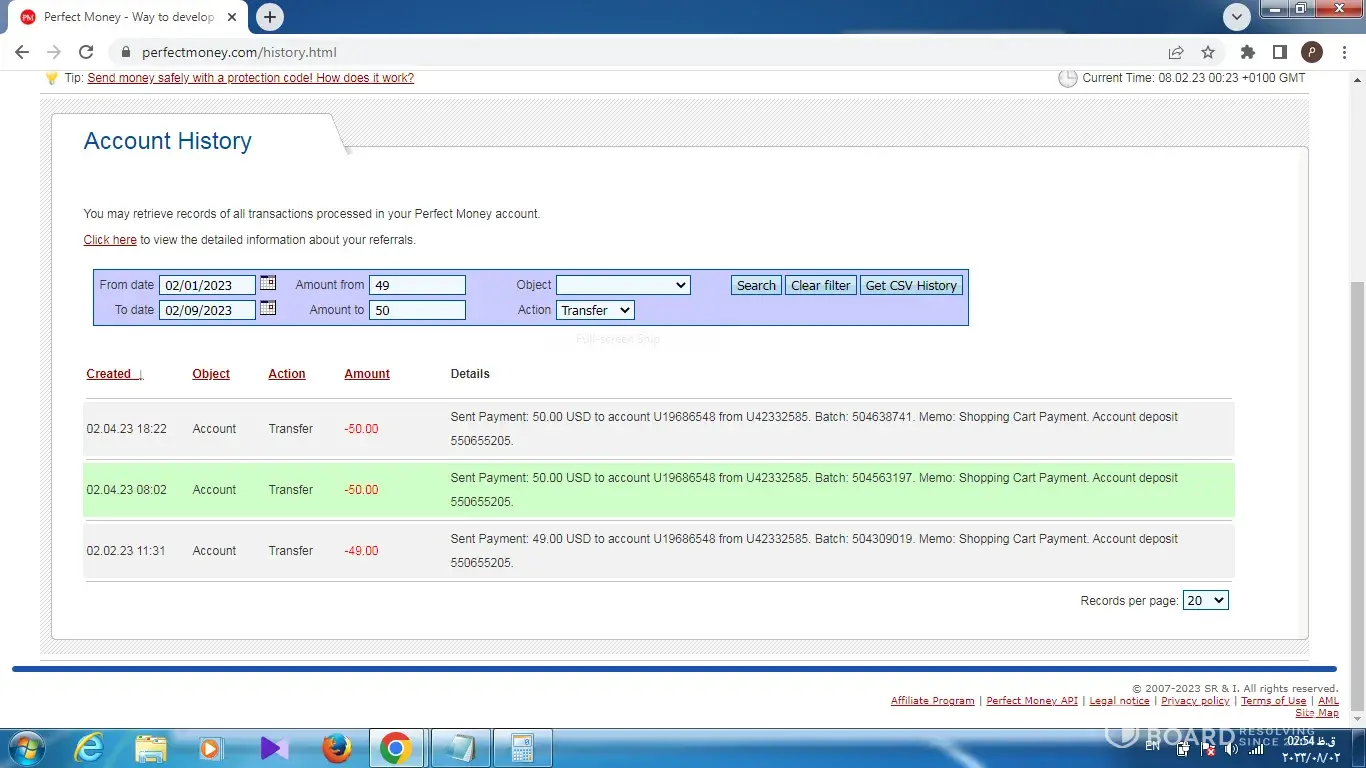1366x768 pixels.
Task: Open the Chrome extensions puzzle icon
Action: click(x=1247, y=52)
